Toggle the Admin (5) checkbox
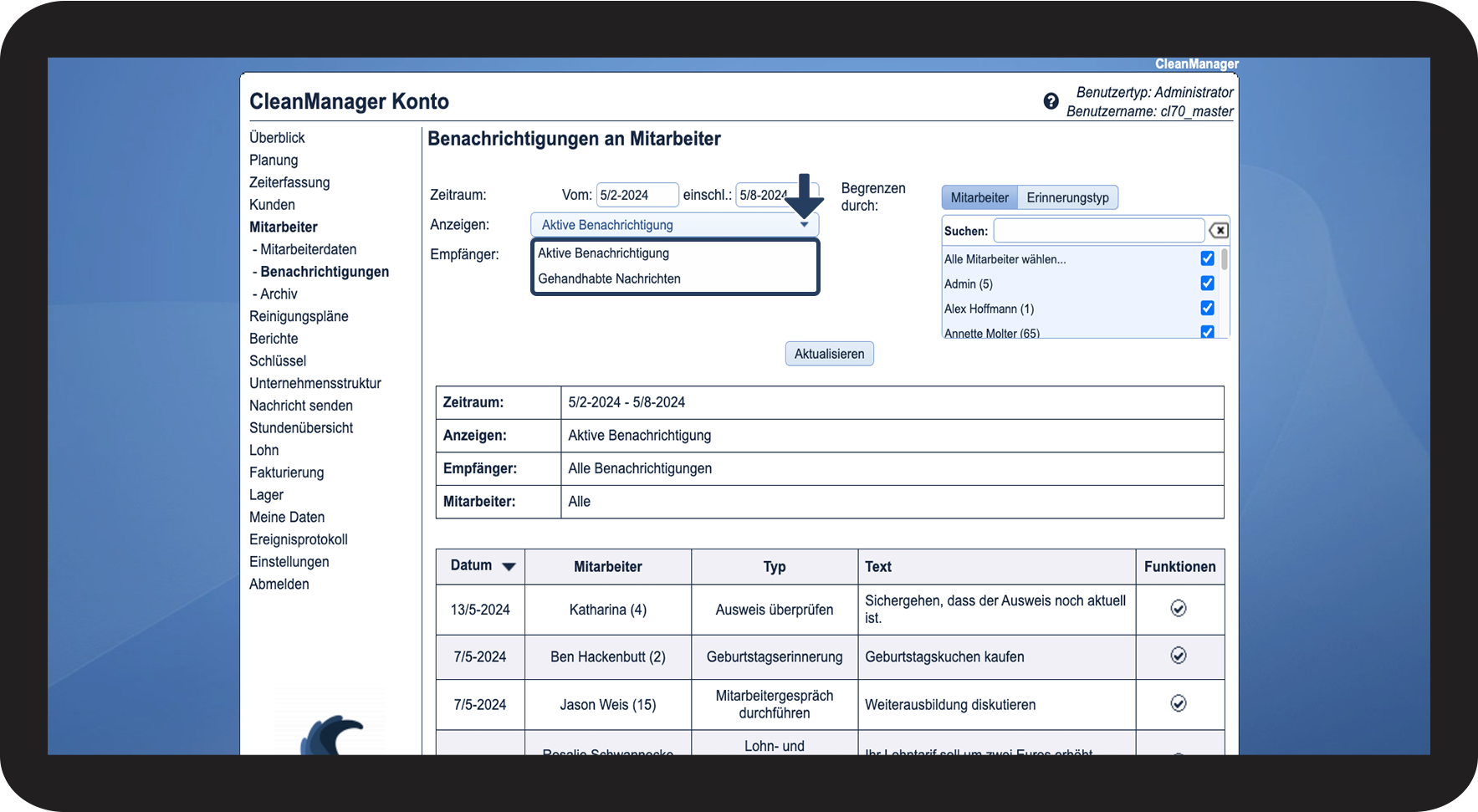 point(1207,283)
